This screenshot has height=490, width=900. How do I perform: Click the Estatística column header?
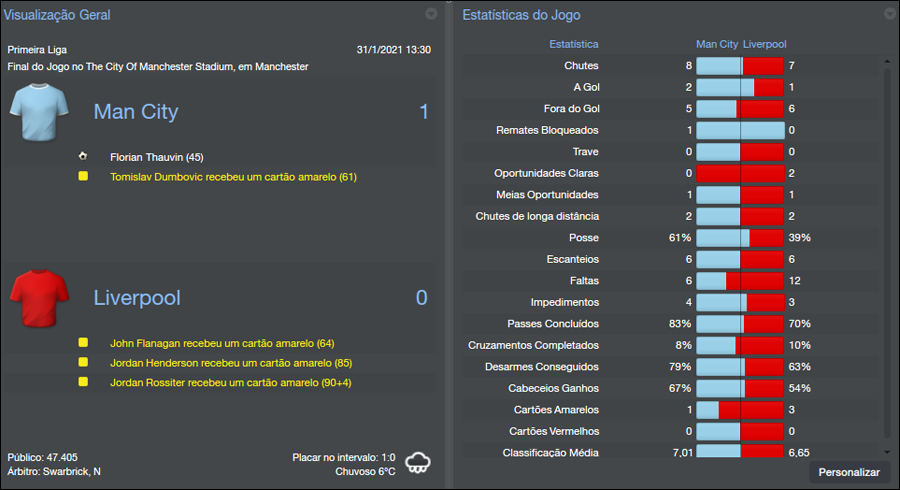point(574,44)
